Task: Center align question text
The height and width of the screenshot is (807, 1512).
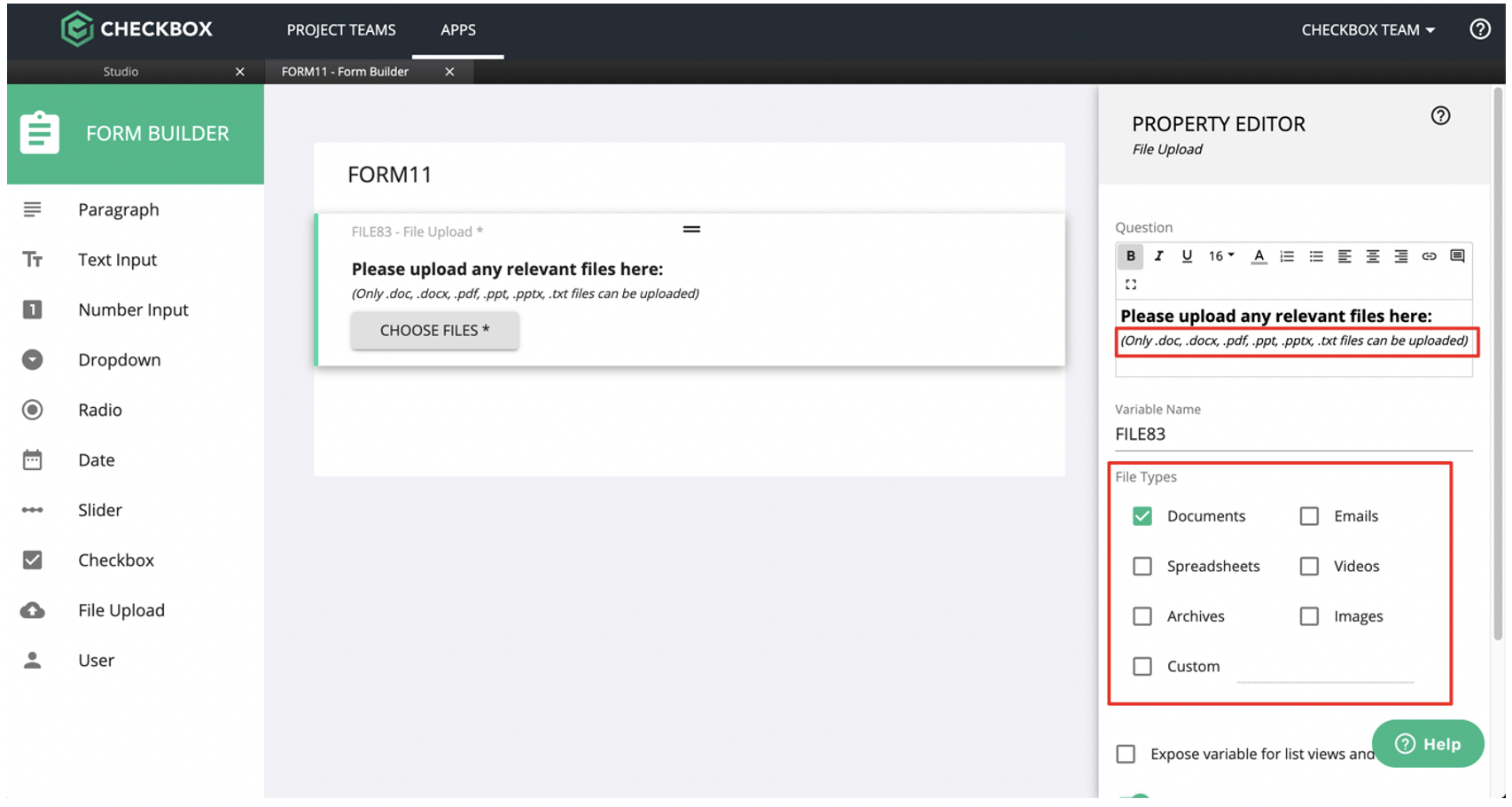Action: point(1373,256)
